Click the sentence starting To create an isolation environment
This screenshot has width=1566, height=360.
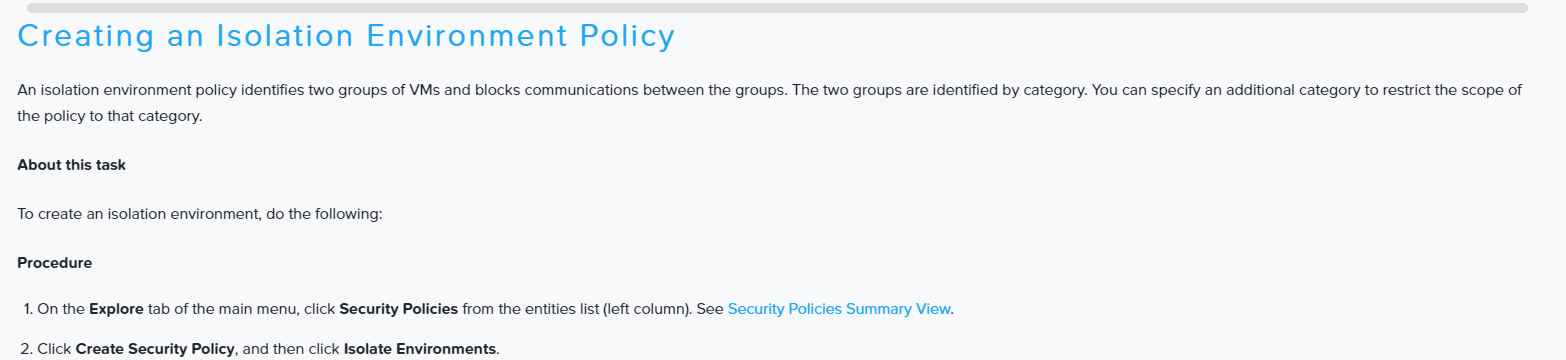pyautogui.click(x=200, y=214)
